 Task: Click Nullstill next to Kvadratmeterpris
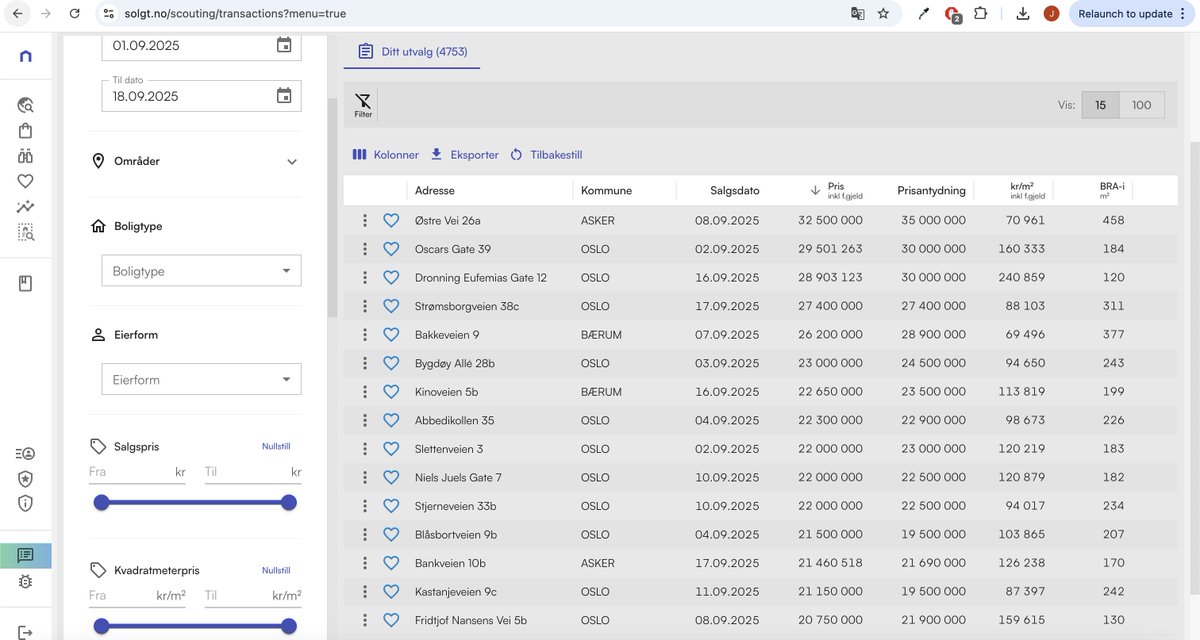(276, 570)
